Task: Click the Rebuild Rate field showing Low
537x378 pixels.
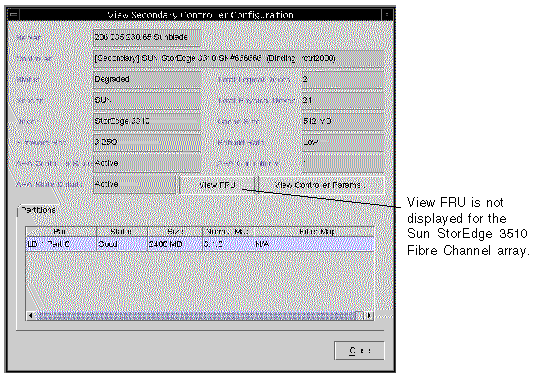Action: pyautogui.click(x=343, y=142)
